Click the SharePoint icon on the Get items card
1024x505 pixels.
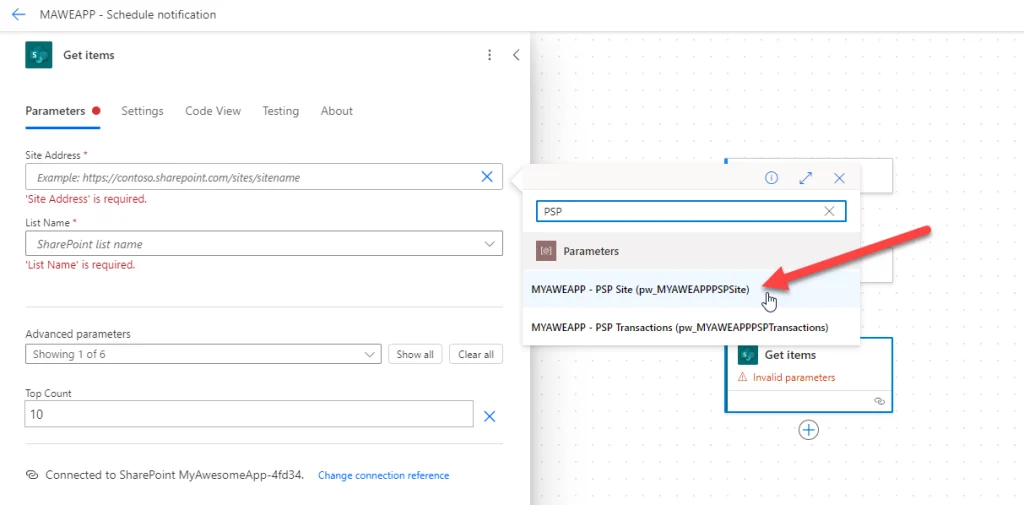[748, 355]
